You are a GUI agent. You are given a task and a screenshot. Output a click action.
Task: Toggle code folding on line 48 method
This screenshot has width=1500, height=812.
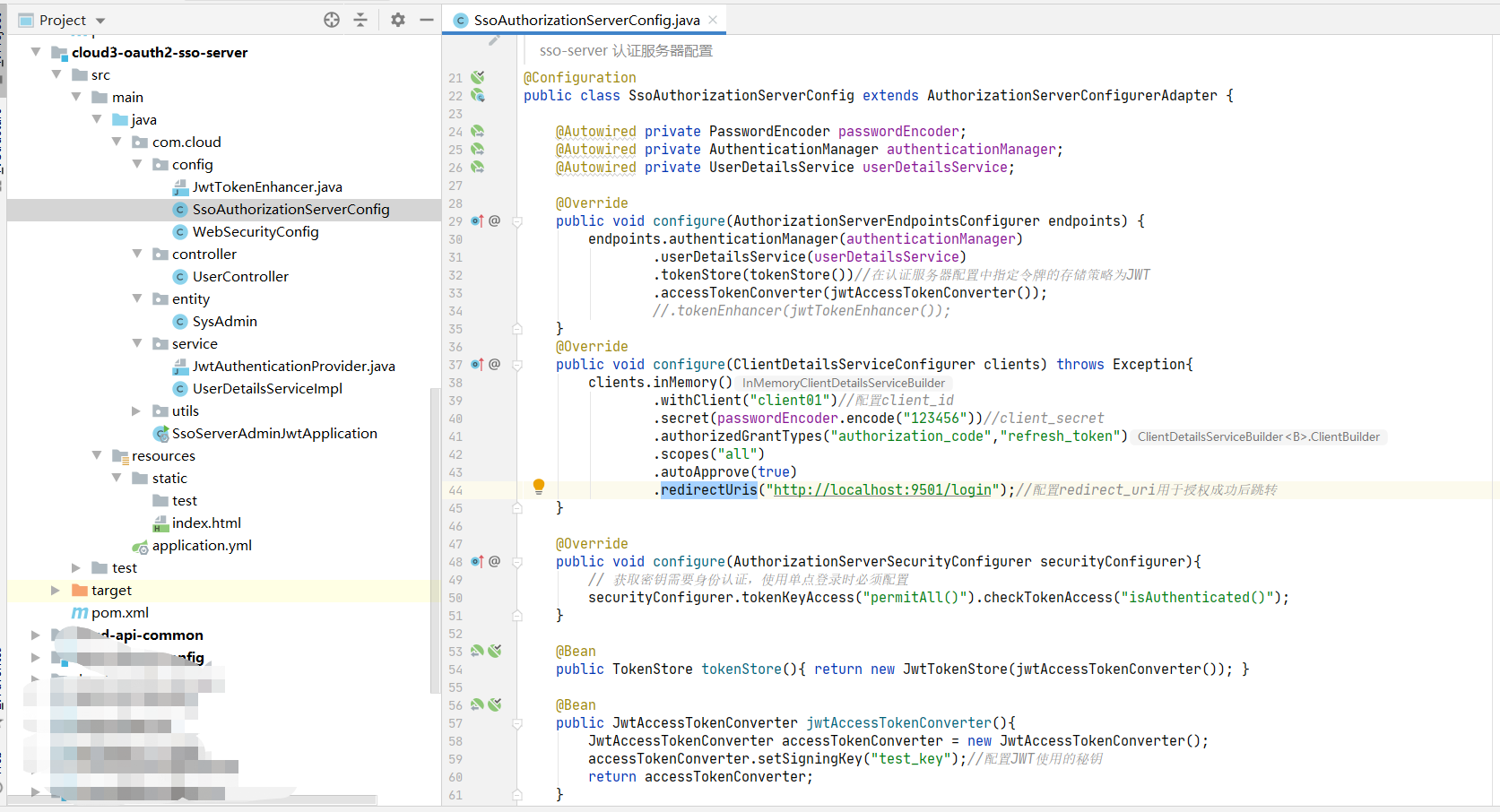(517, 562)
